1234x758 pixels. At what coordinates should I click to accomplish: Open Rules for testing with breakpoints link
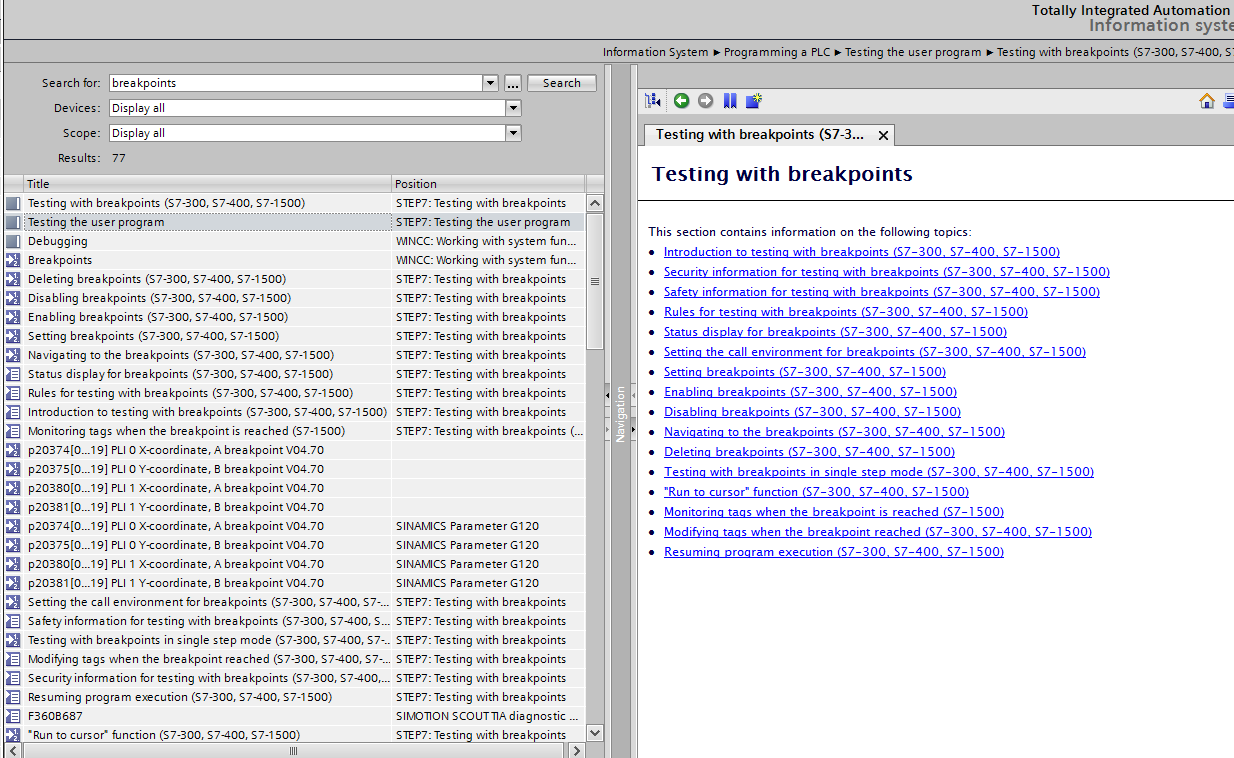pyautogui.click(x=846, y=312)
